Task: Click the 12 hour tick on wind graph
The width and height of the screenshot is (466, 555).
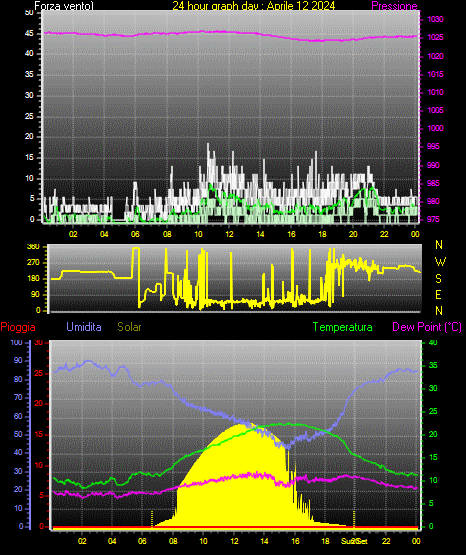Action: (x=229, y=234)
